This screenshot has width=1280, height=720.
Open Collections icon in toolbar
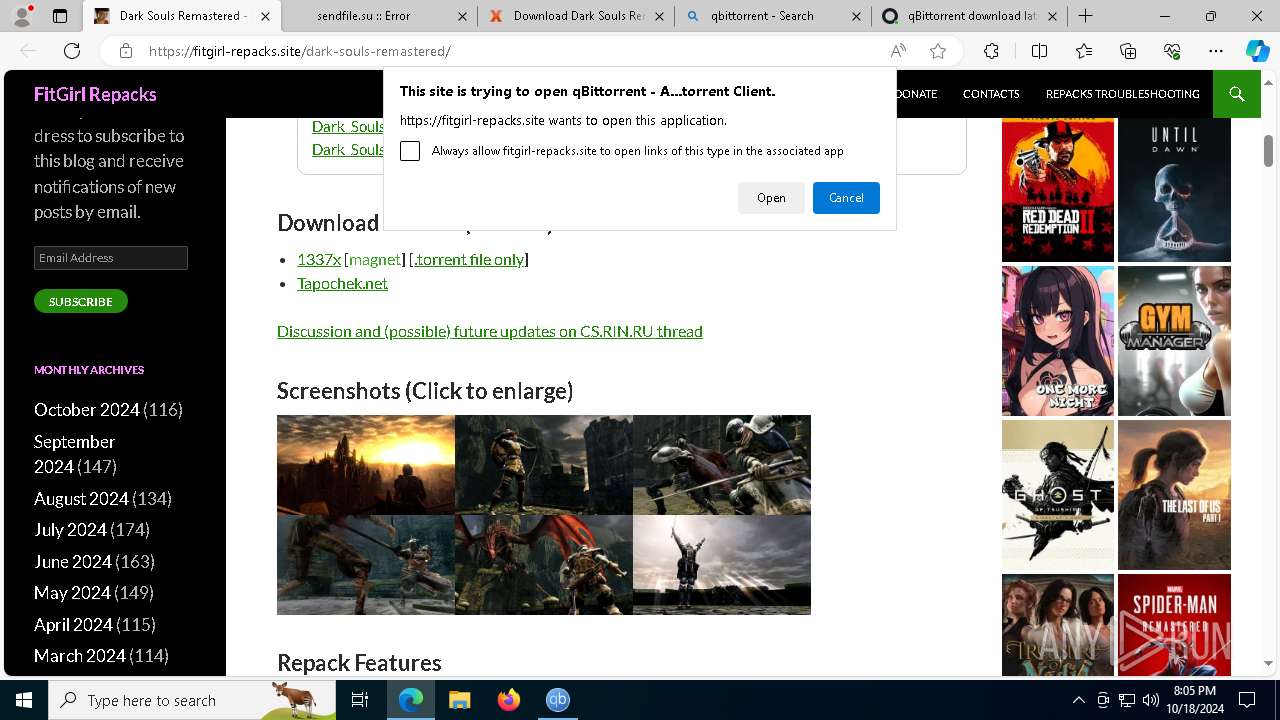coord(1128,51)
